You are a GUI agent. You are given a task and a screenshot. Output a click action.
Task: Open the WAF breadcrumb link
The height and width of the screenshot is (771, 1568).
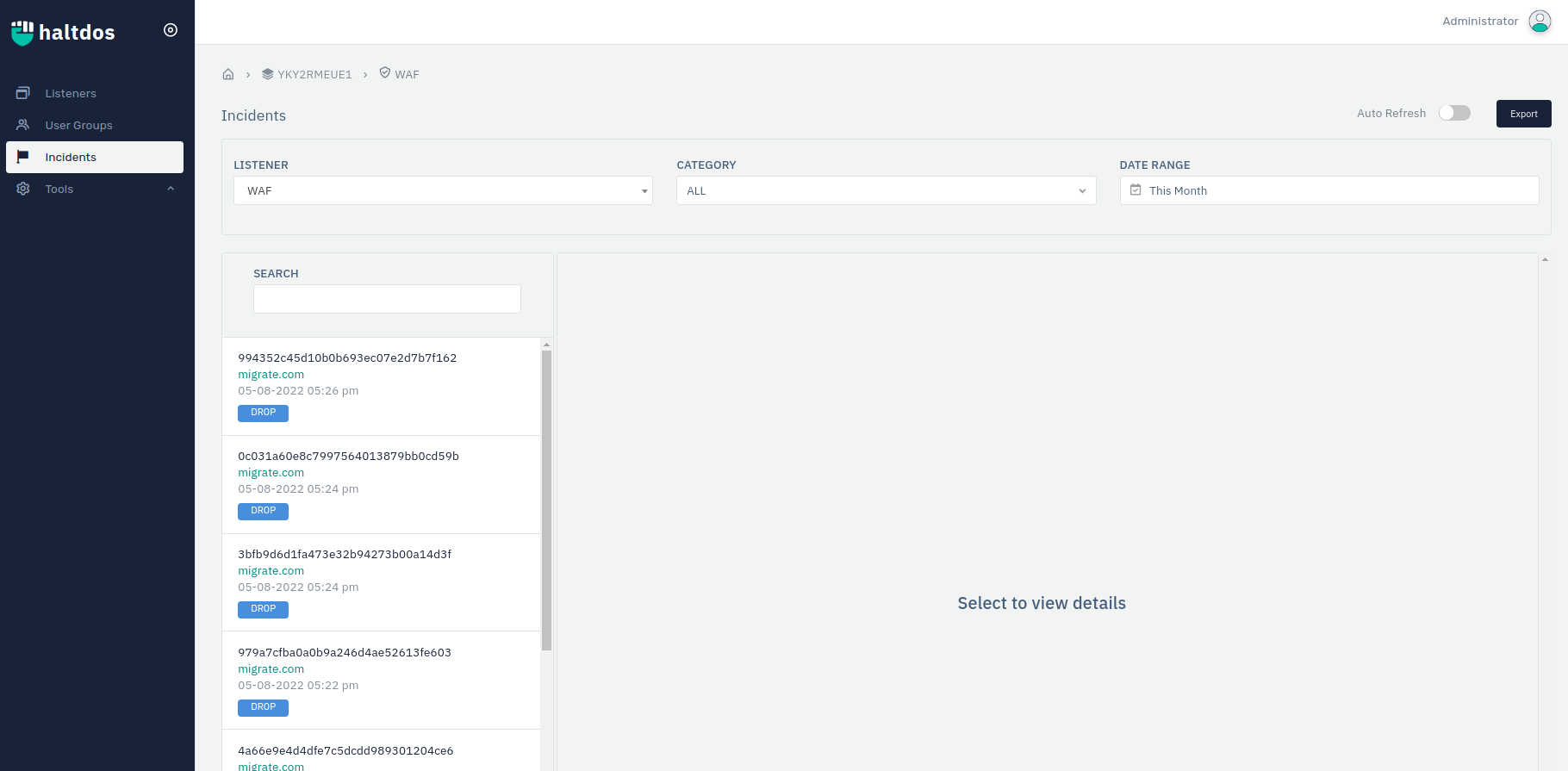click(x=407, y=75)
